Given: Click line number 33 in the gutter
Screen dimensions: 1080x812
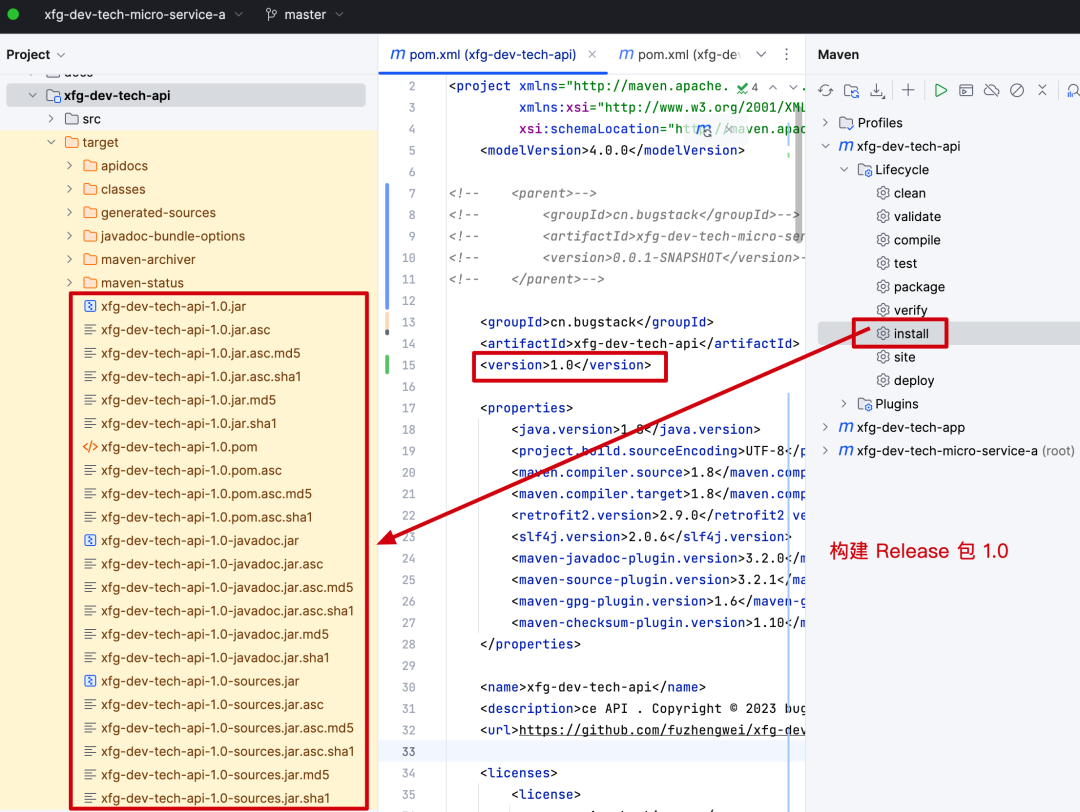Looking at the screenshot, I should (x=408, y=751).
